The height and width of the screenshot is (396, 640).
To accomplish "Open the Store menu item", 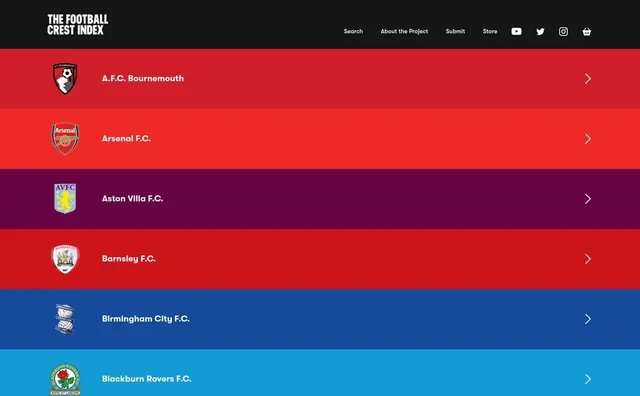I will pyautogui.click(x=490, y=31).
